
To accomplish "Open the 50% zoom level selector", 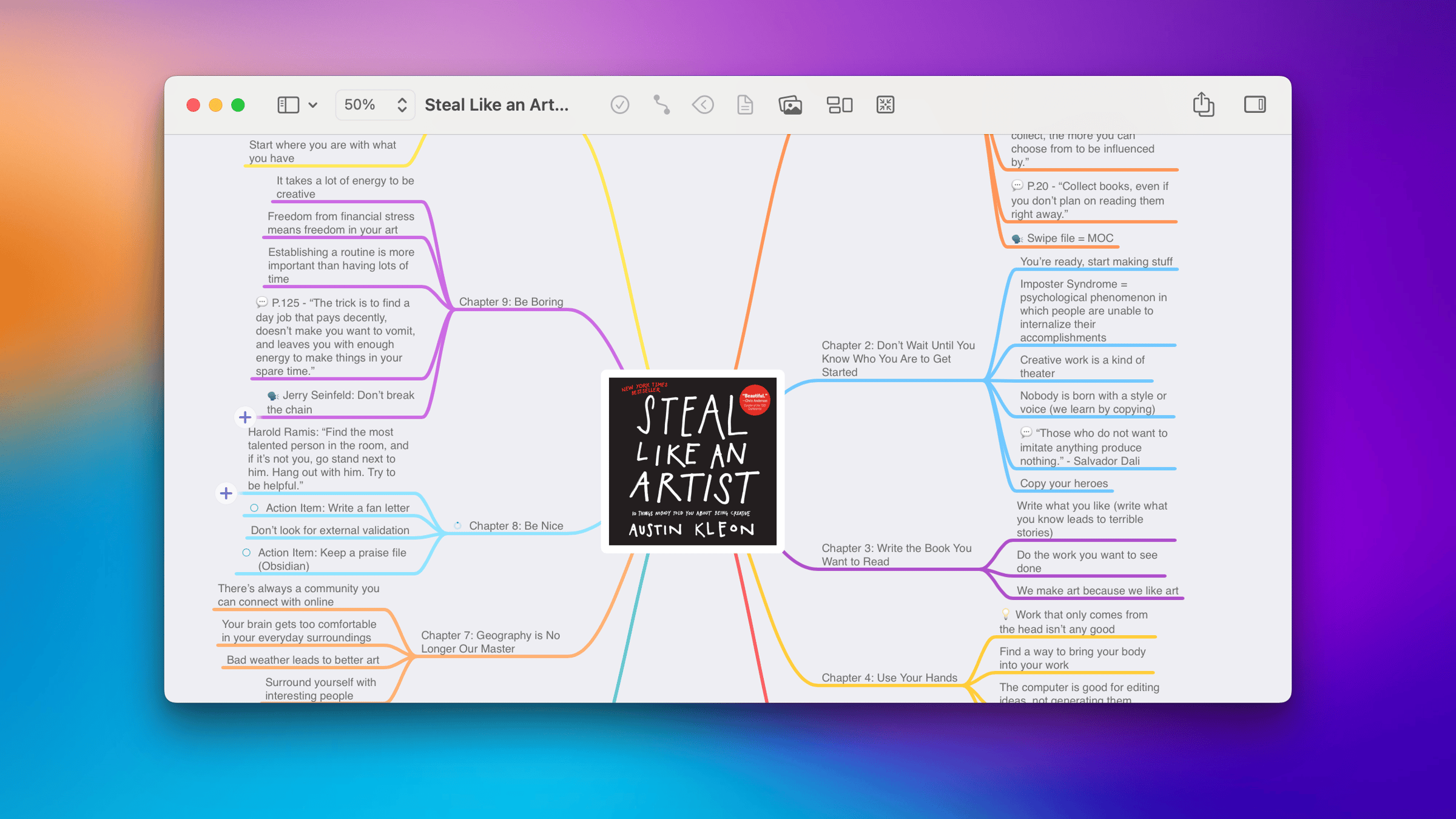I will click(375, 105).
